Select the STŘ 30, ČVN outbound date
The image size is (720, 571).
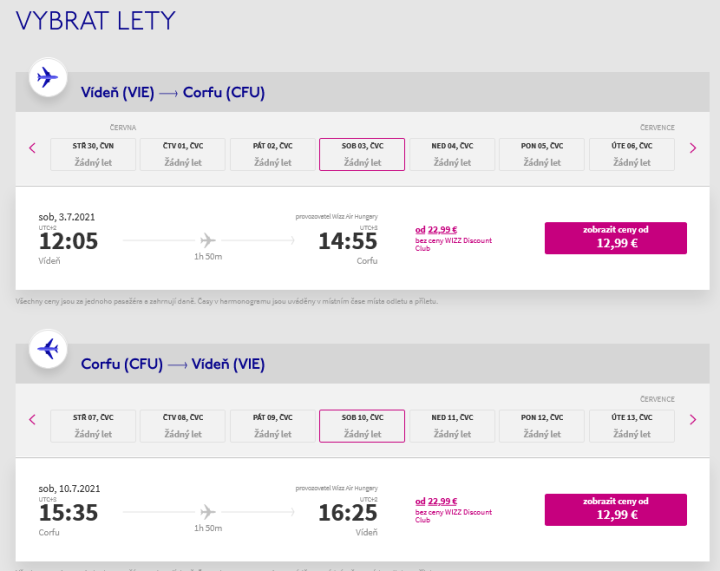pos(92,153)
